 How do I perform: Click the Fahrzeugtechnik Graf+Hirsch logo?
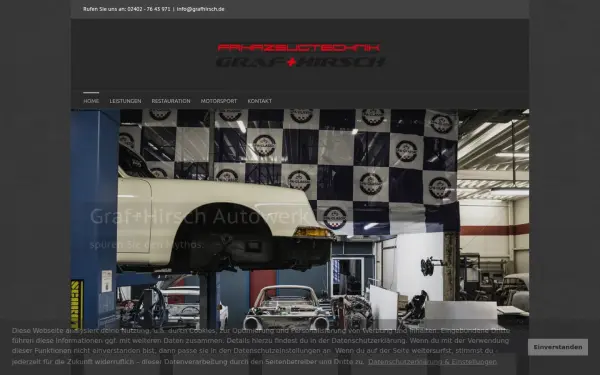click(x=300, y=55)
